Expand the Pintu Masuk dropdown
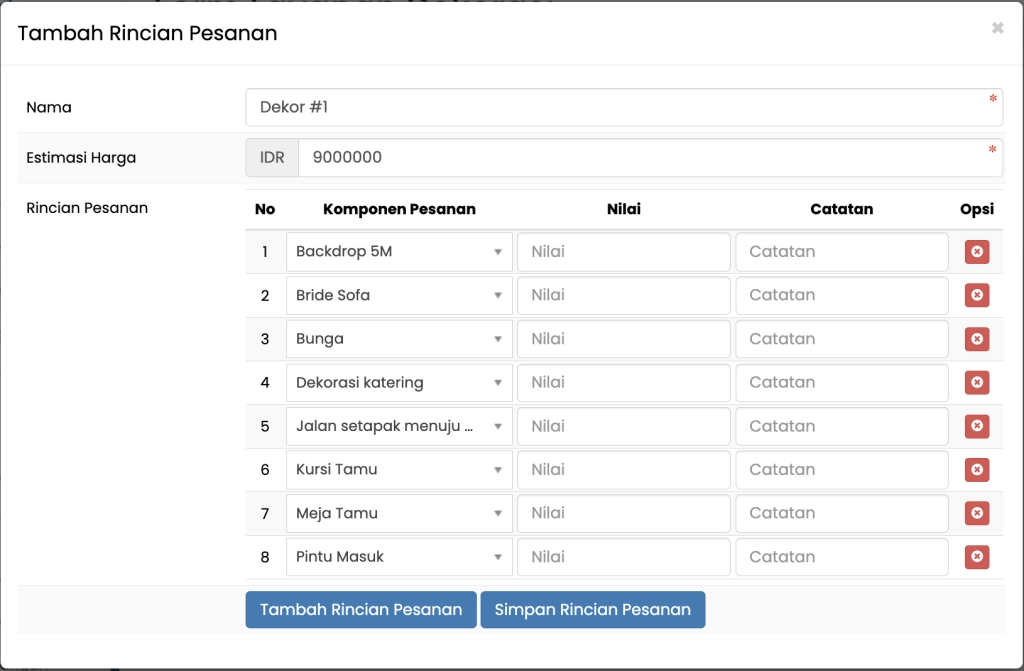 [x=398, y=557]
